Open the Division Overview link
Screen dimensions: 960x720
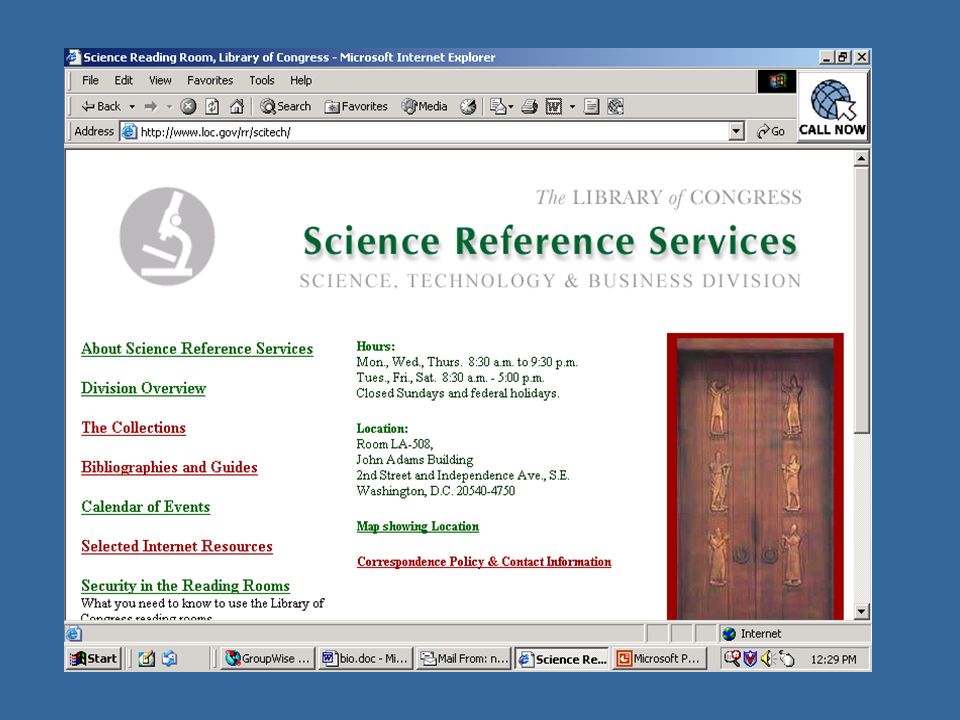[143, 388]
